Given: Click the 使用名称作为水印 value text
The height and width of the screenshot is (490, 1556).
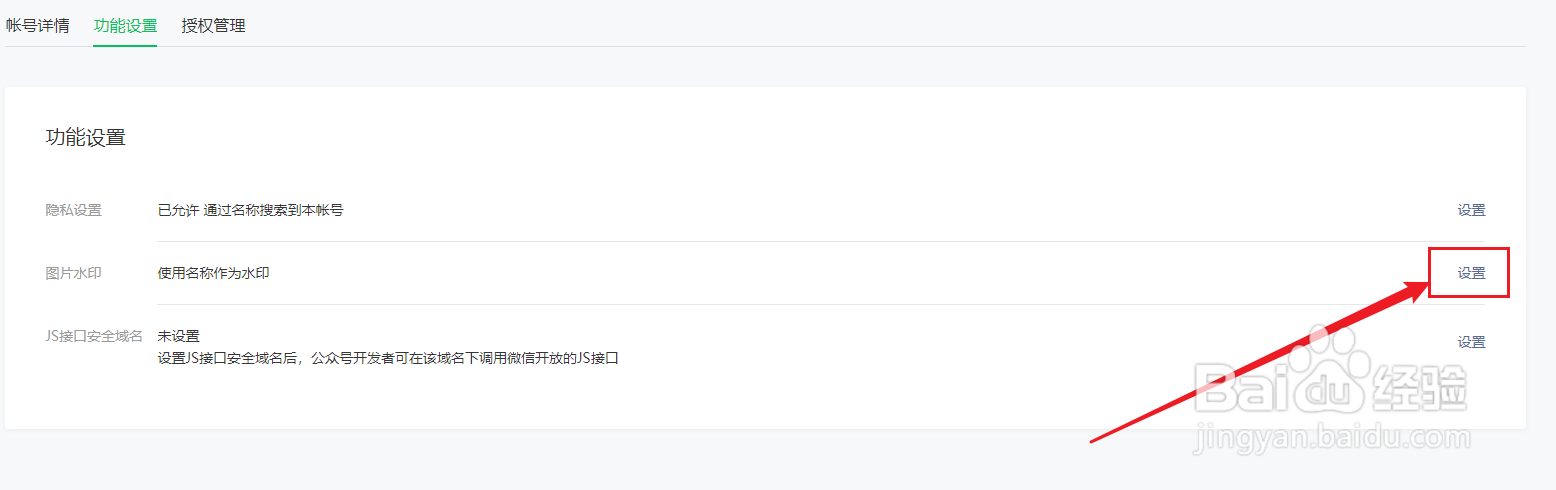Looking at the screenshot, I should point(213,273).
